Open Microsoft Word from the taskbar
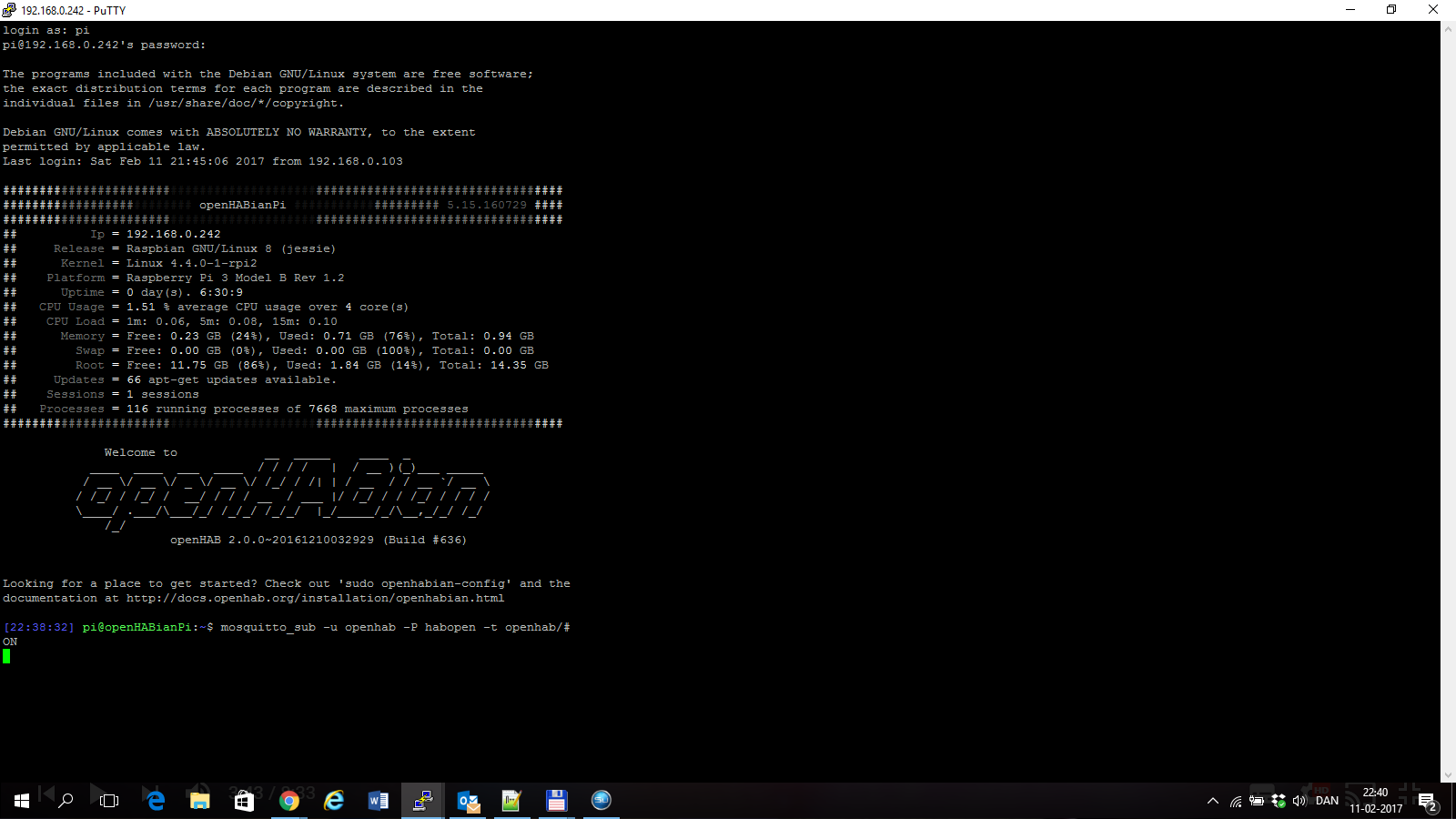The height and width of the screenshot is (819, 1456). pyautogui.click(x=379, y=801)
